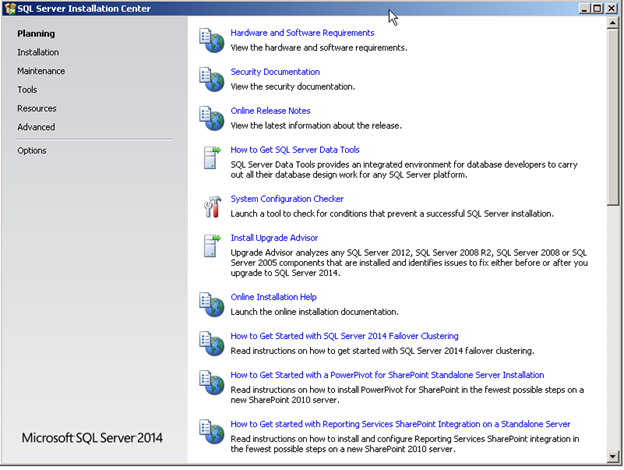The image size is (624, 470).
Task: Select the Planning category
Action: pyautogui.click(x=36, y=34)
